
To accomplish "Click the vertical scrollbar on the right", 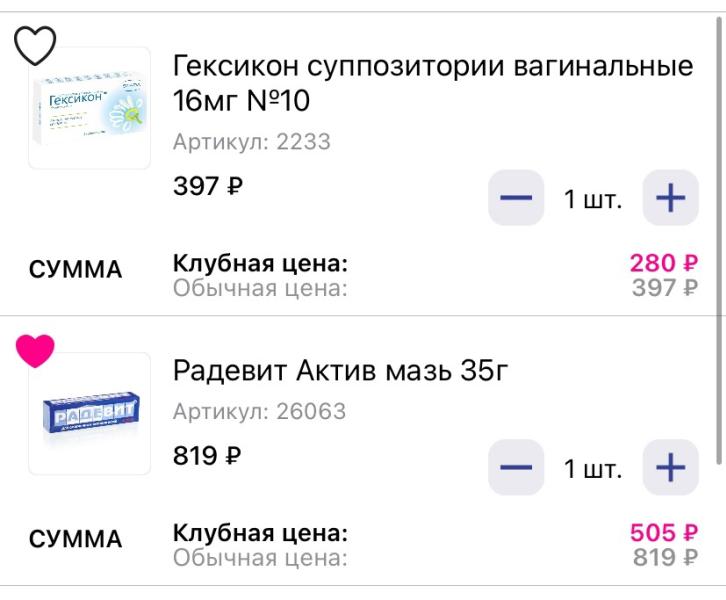I will [x=720, y=240].
